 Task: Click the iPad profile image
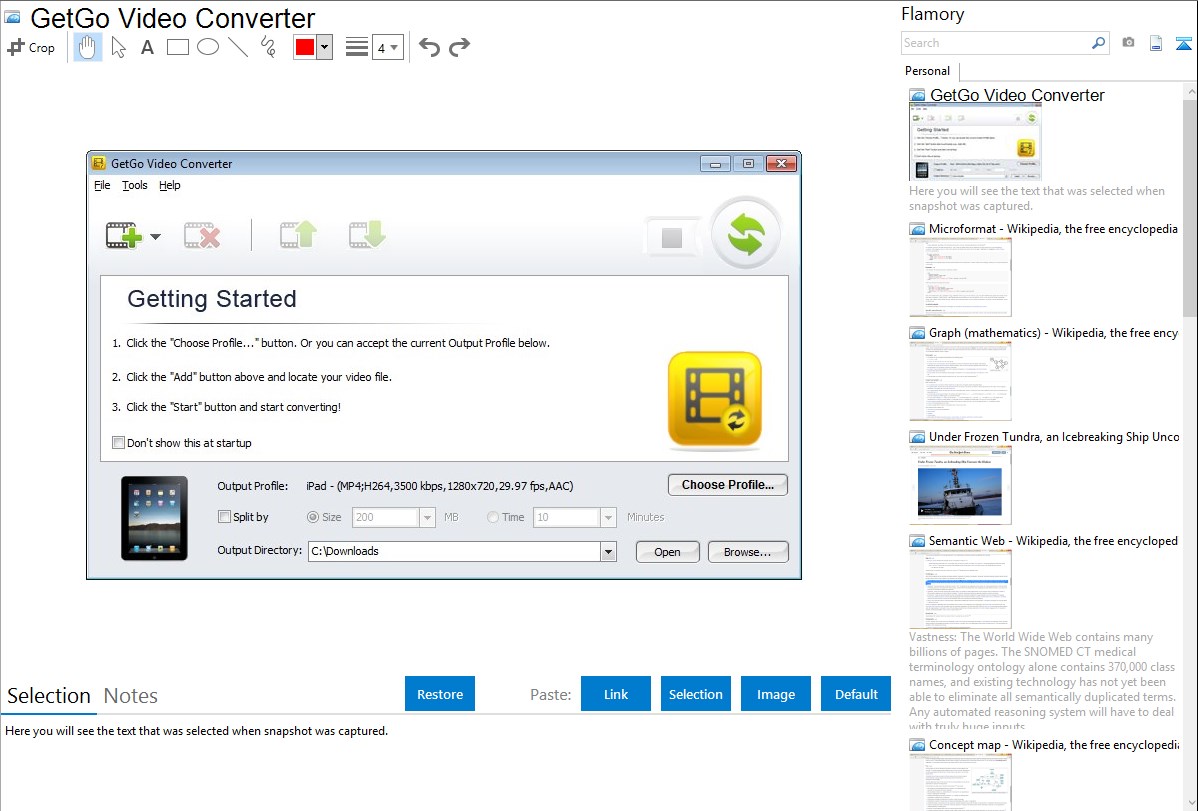click(154, 518)
